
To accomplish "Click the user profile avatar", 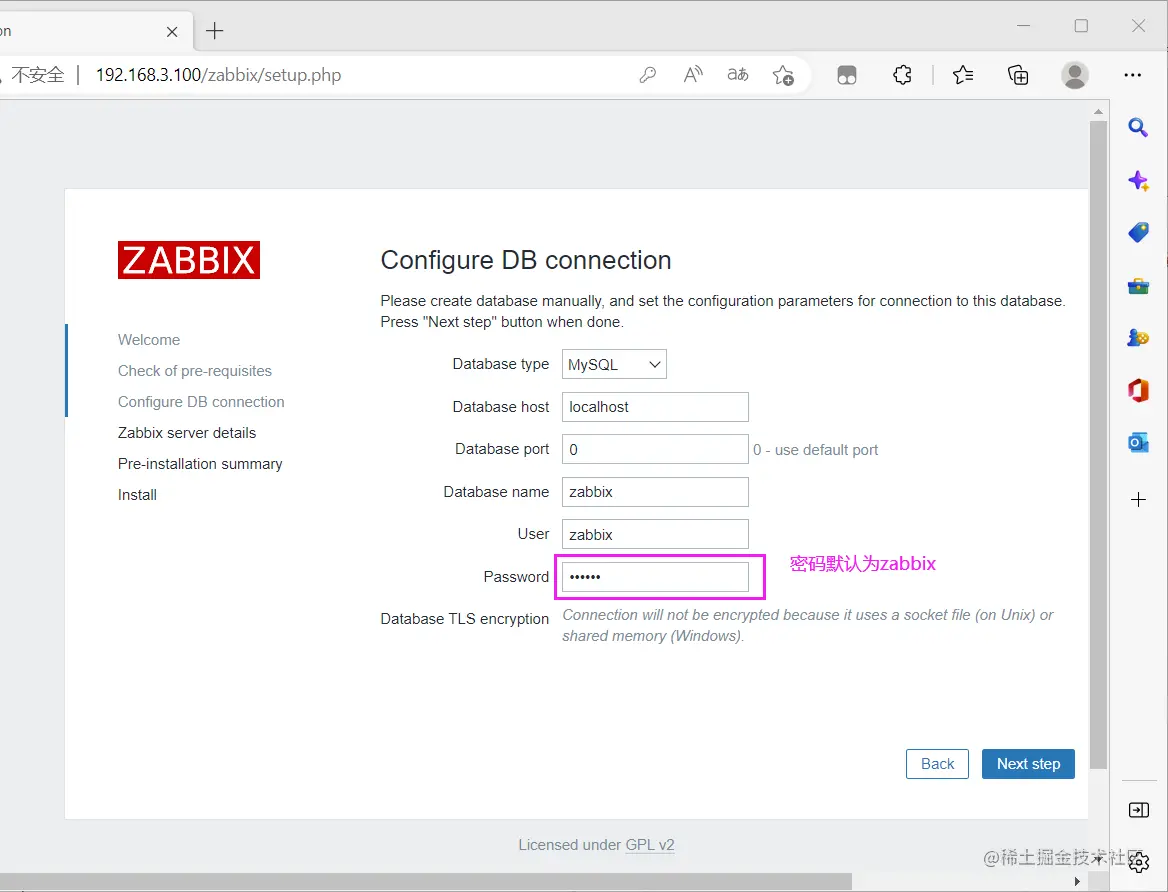I will coord(1074,75).
